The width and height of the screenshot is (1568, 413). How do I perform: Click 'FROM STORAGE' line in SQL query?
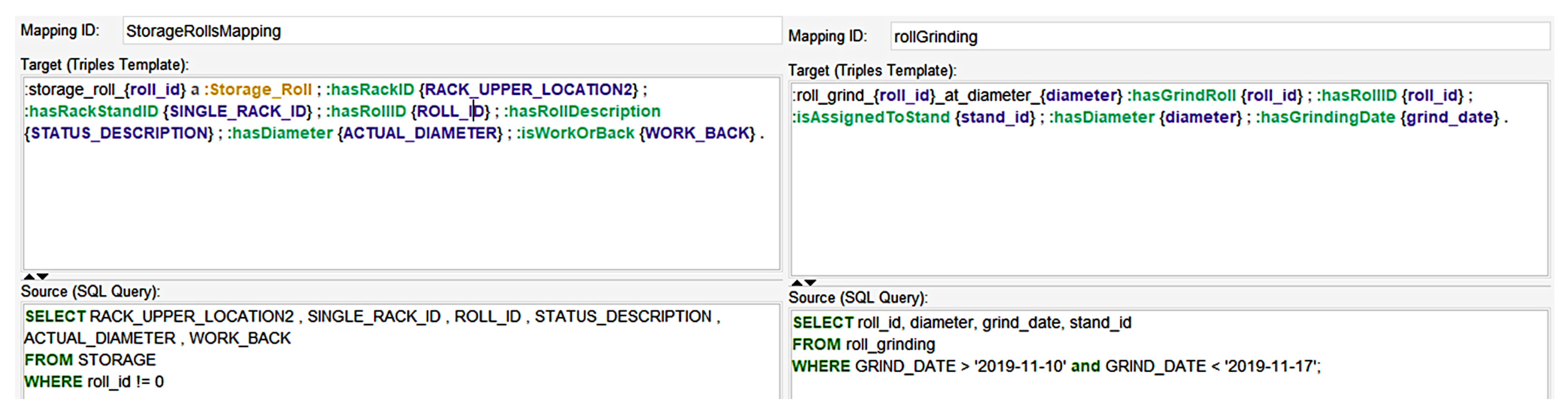[x=90, y=360]
